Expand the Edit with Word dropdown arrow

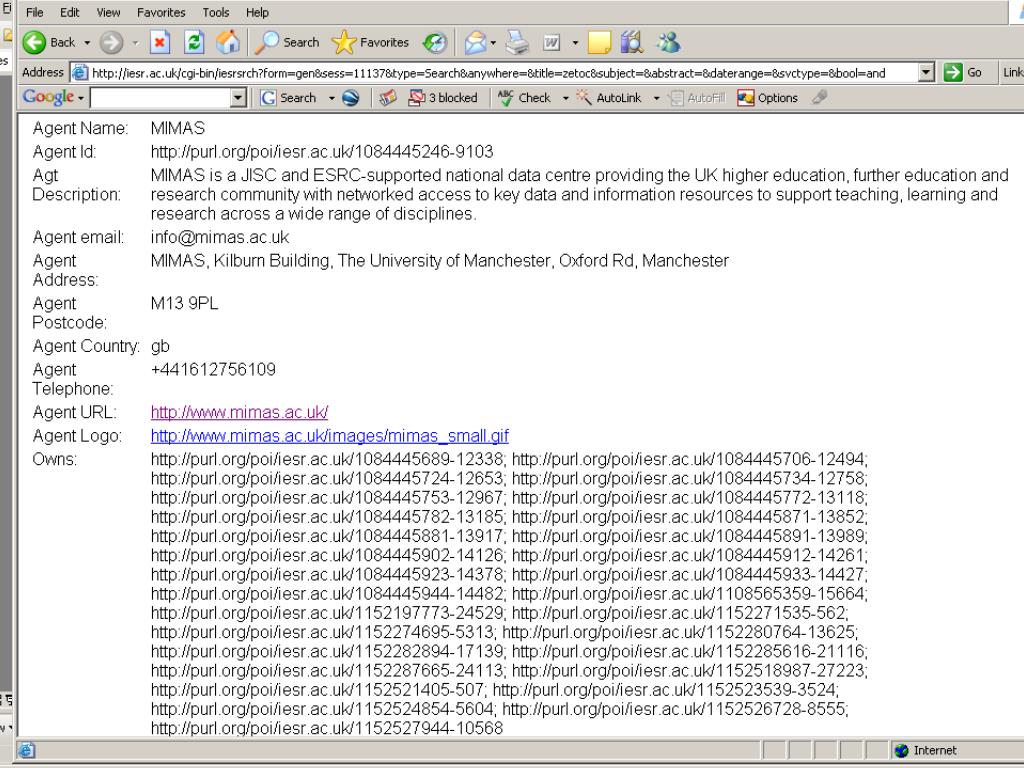(575, 43)
